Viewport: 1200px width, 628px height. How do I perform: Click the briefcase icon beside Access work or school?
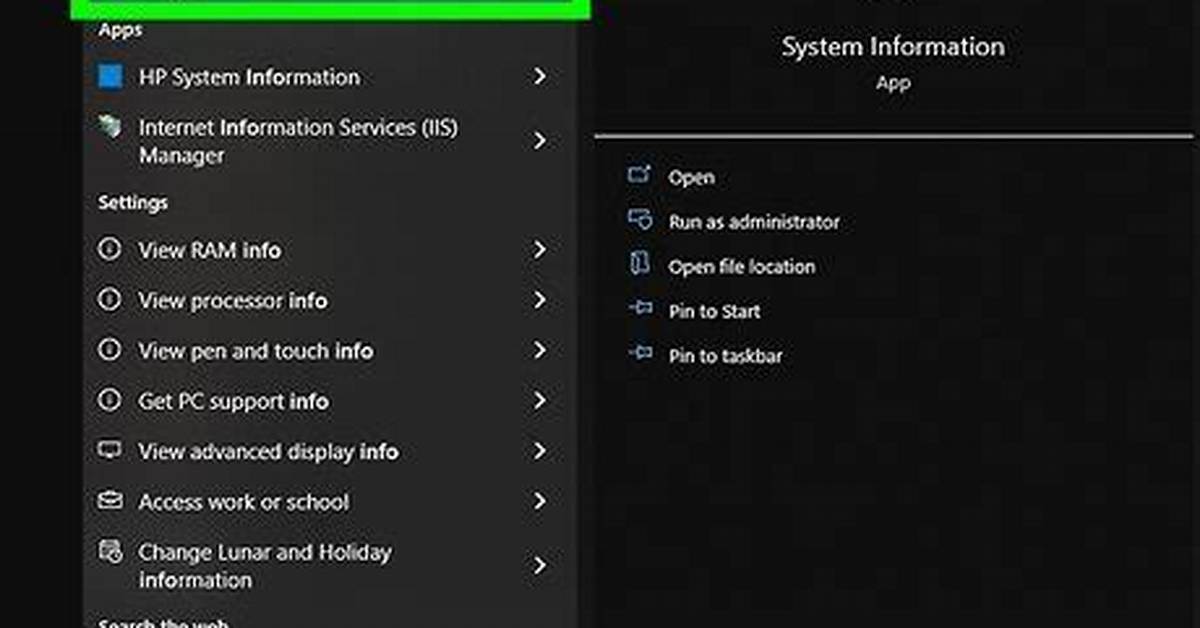[109, 500]
